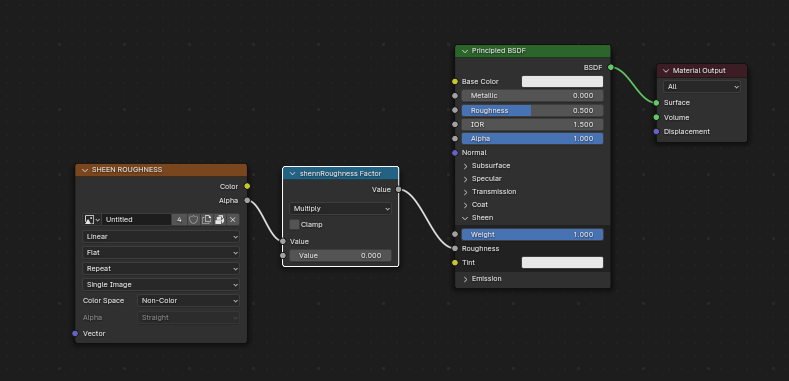Image resolution: width=789 pixels, height=381 pixels.
Task: Collapse the Material Output node
Action: point(666,70)
